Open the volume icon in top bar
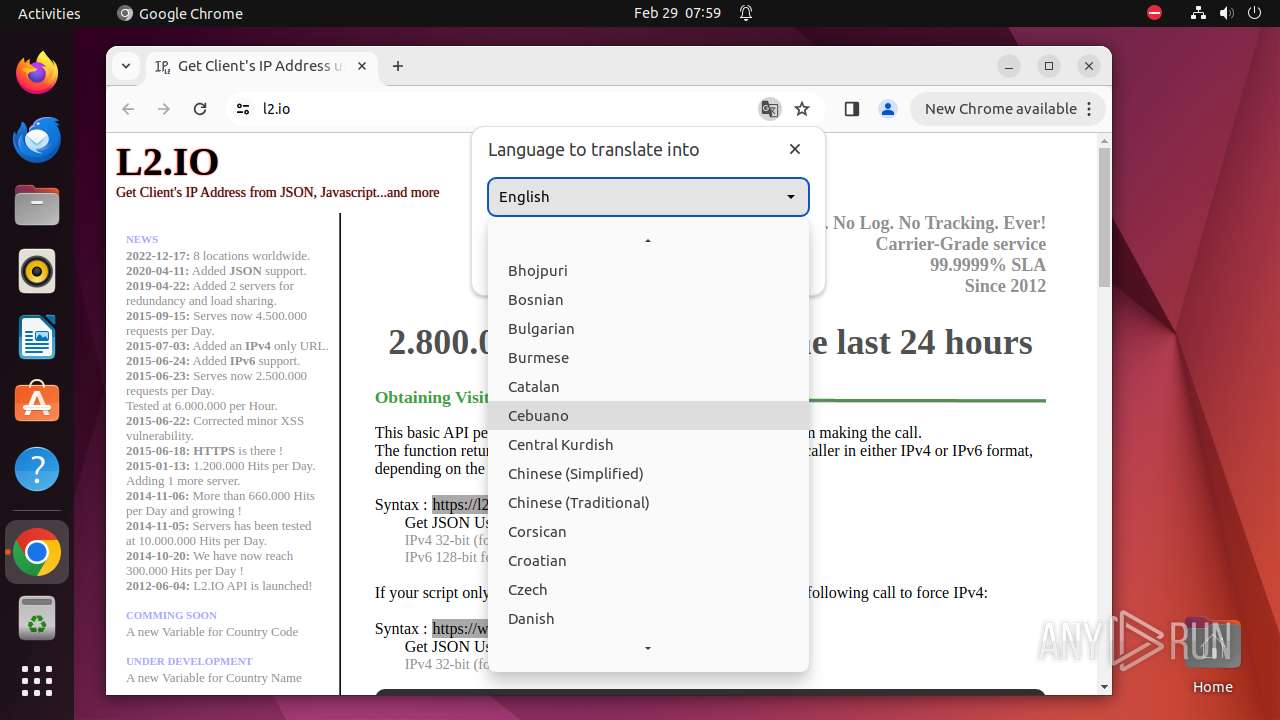This screenshot has height=720, width=1280. pos(1227,13)
